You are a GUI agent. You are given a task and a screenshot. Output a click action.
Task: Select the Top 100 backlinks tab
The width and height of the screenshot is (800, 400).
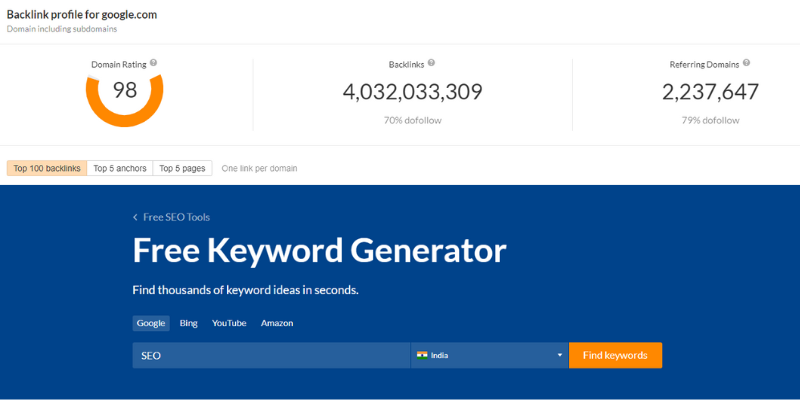47,168
